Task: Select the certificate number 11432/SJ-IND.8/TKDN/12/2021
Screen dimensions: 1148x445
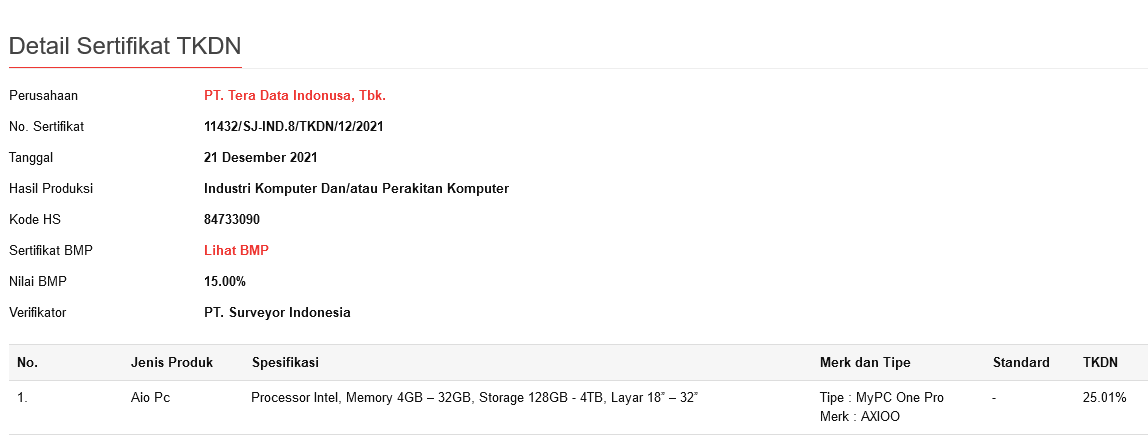Action: (293, 127)
